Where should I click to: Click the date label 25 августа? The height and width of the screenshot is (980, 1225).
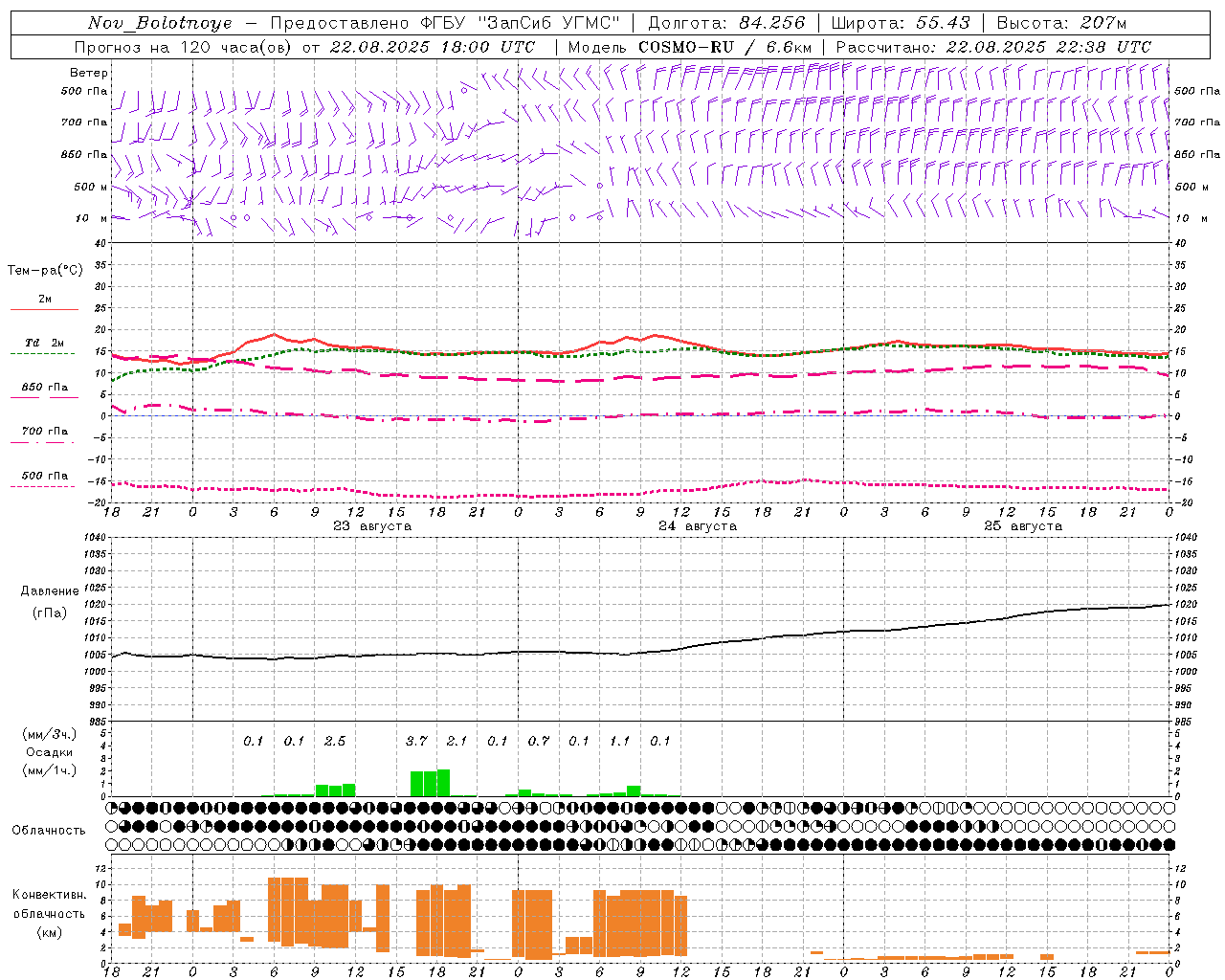[1023, 526]
